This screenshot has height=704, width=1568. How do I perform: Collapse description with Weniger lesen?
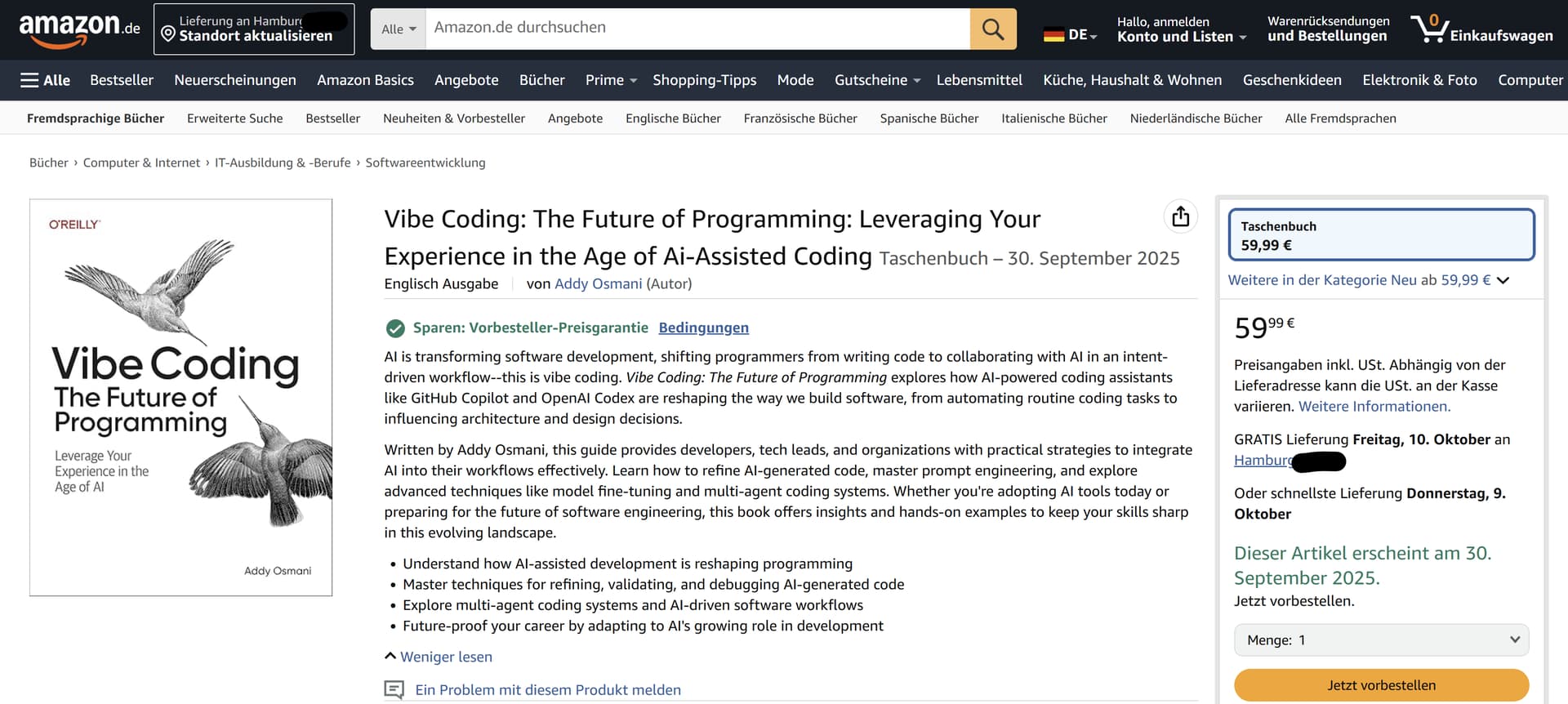click(439, 657)
